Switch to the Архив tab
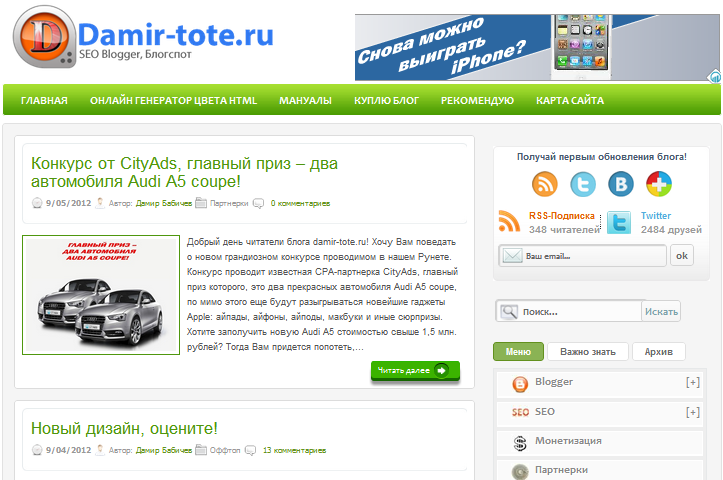This screenshot has width=723, height=480. [658, 352]
